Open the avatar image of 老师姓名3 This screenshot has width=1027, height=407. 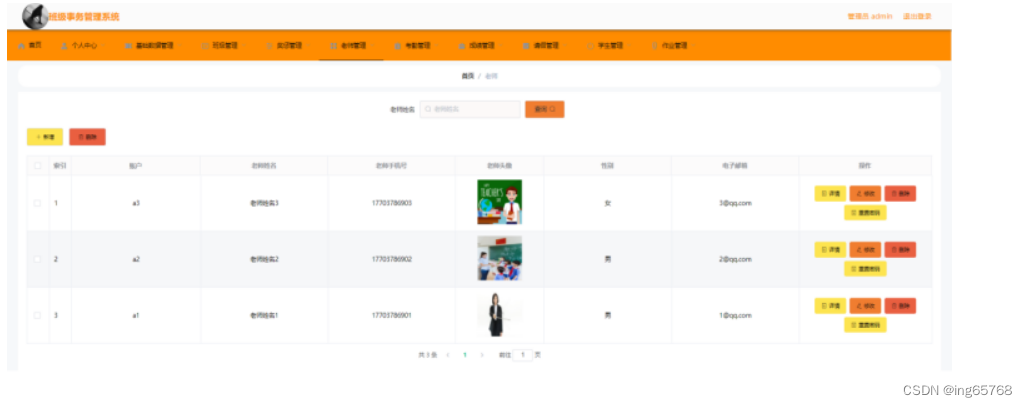[500, 202]
